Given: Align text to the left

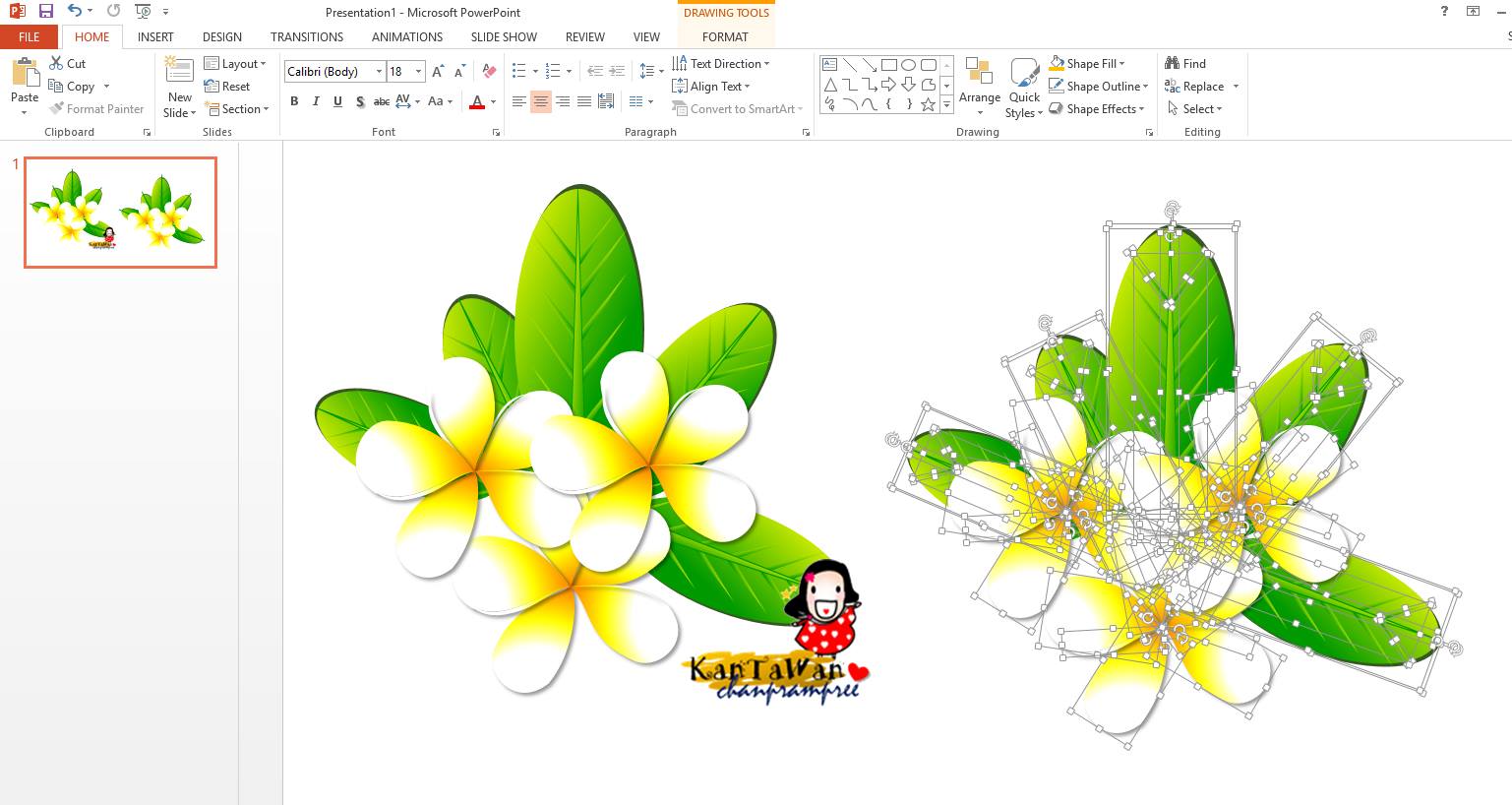Looking at the screenshot, I should coord(518,101).
